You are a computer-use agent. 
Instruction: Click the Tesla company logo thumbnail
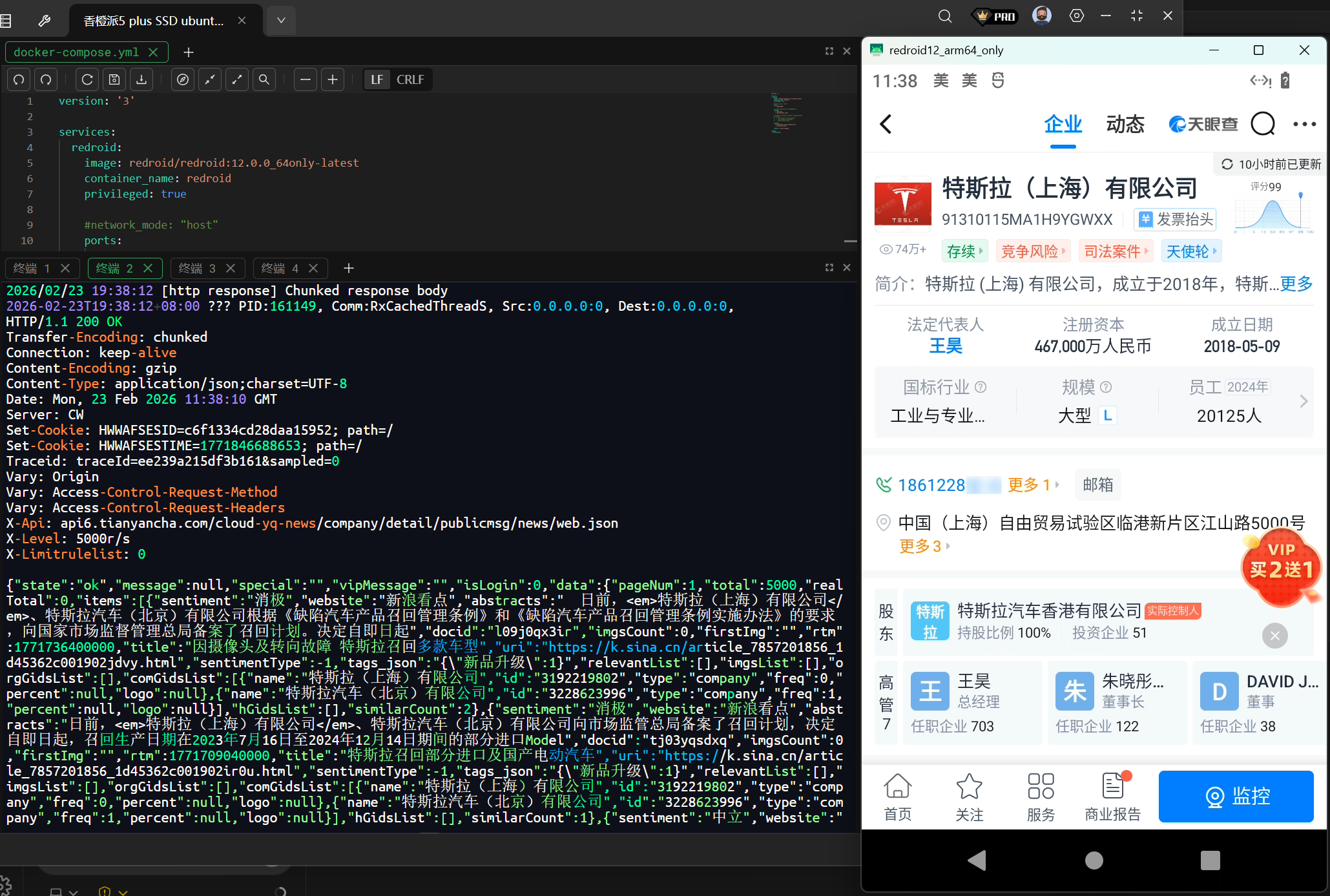pyautogui.click(x=903, y=203)
